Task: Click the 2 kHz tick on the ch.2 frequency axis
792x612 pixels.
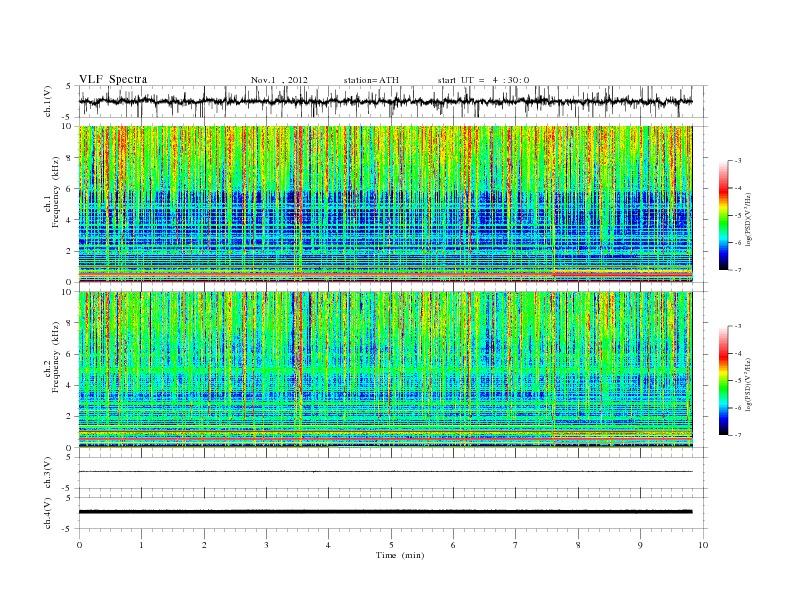Action: click(69, 416)
